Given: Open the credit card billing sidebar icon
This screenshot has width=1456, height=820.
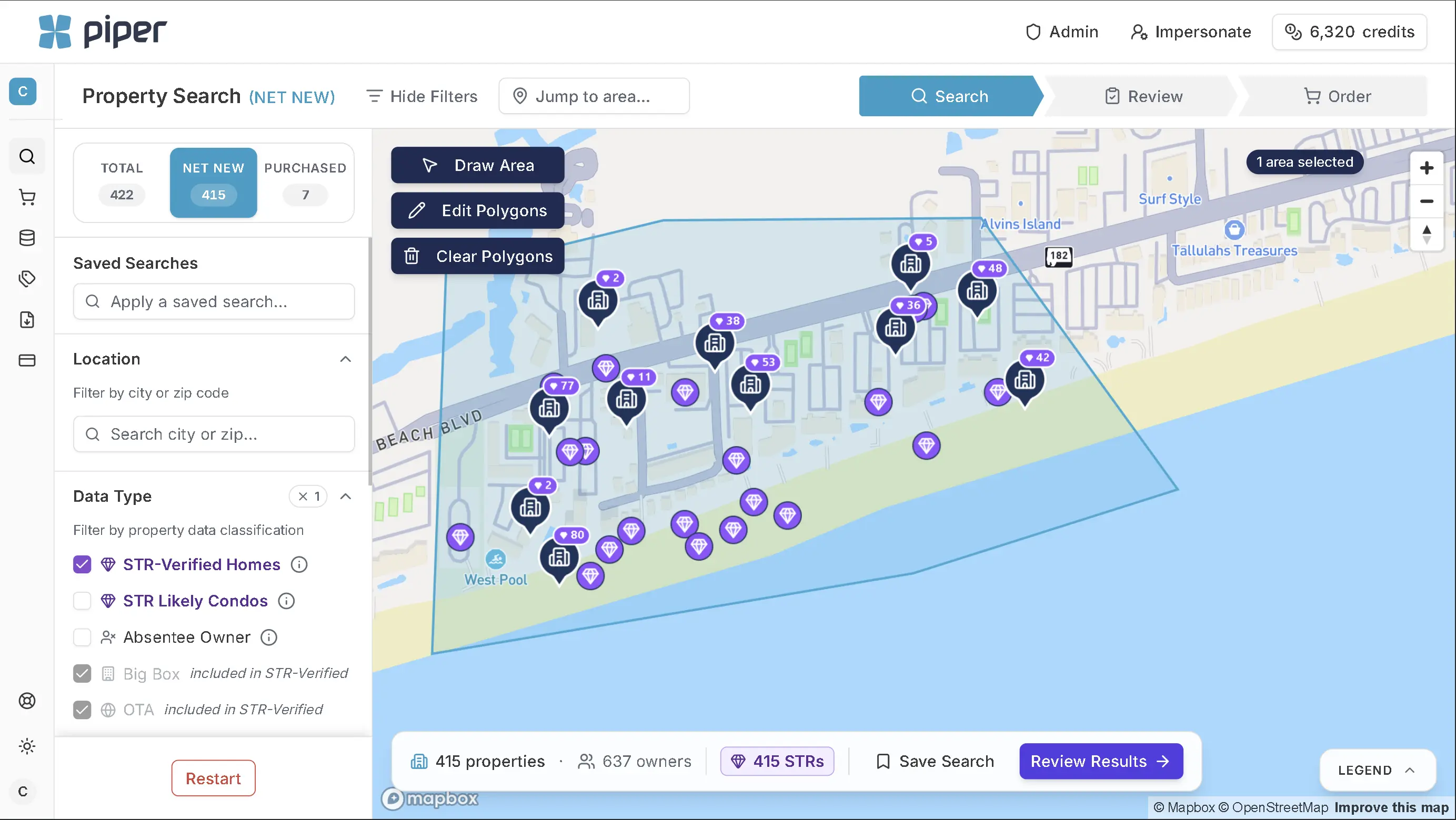Looking at the screenshot, I should pos(27,360).
